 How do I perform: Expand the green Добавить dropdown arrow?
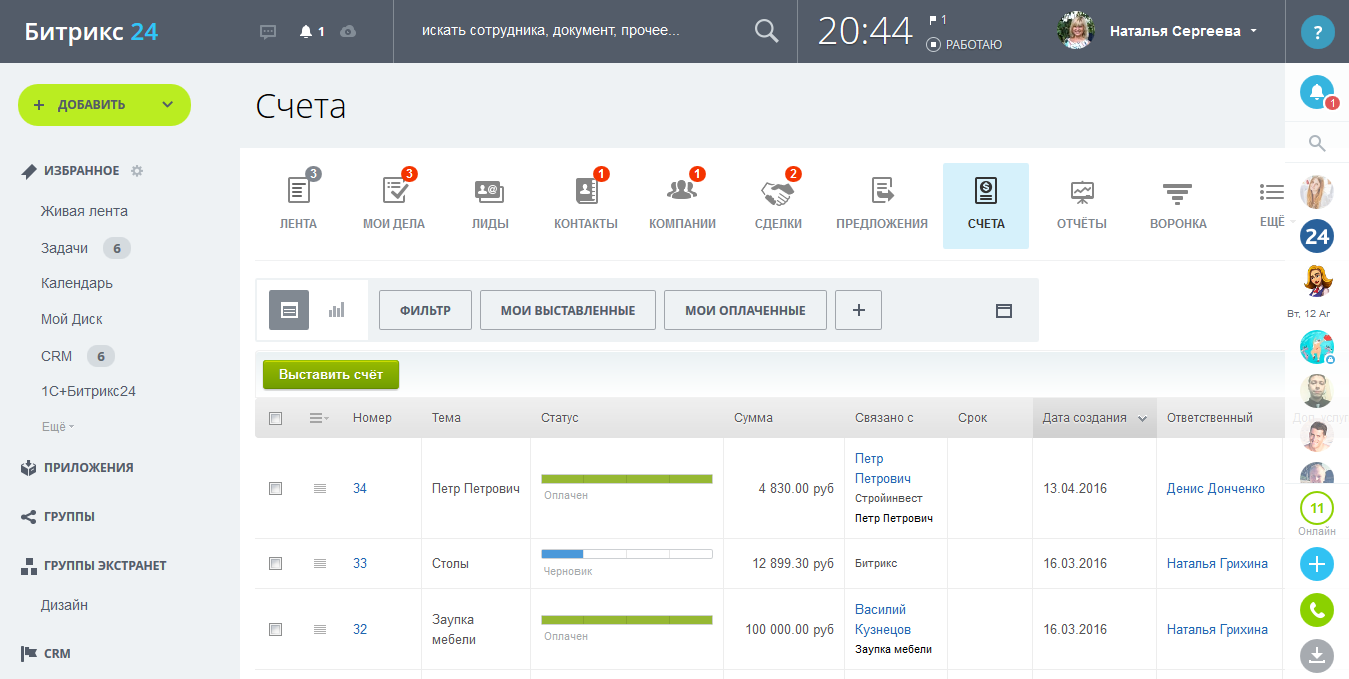tap(167, 105)
